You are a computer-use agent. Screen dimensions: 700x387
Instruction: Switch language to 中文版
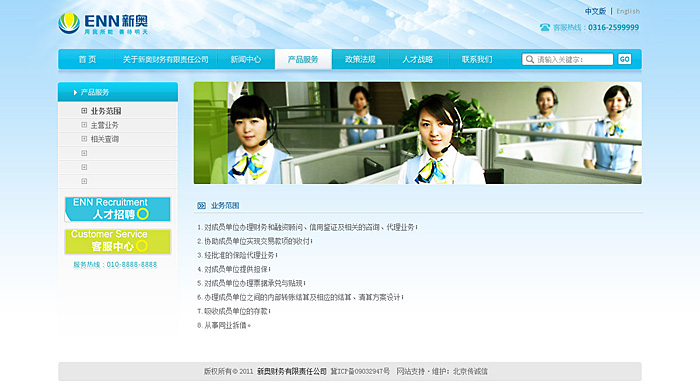pos(596,11)
